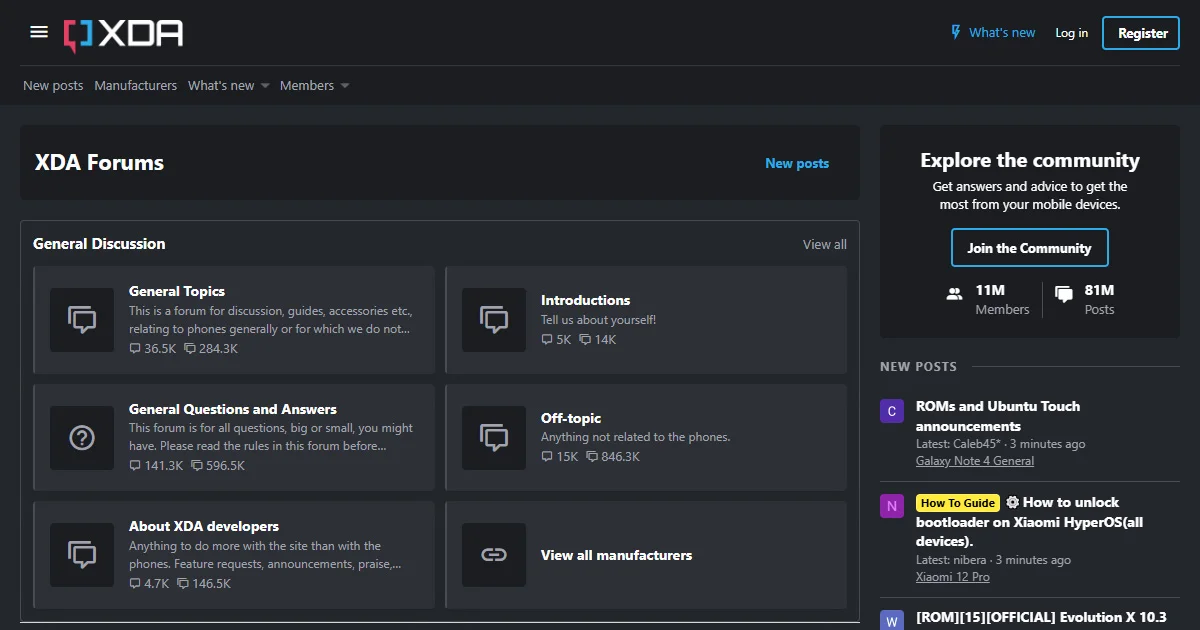This screenshot has width=1200, height=630.
Task: Open the Off-topic forum title
Action: click(571, 418)
